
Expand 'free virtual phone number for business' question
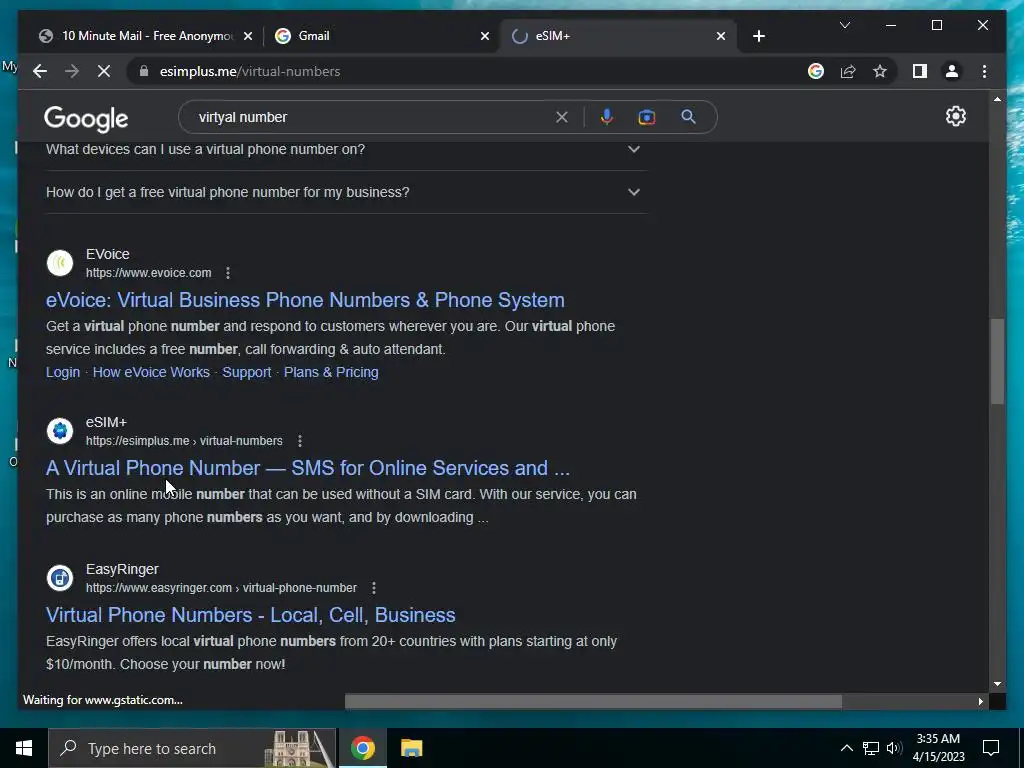(x=346, y=192)
